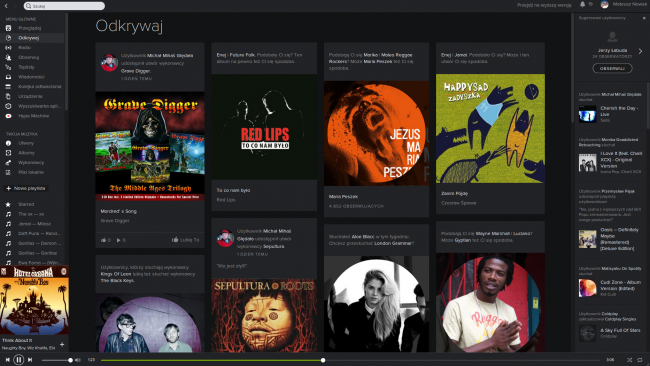
Task: Click the London Grammar artist photo
Action: point(376,304)
